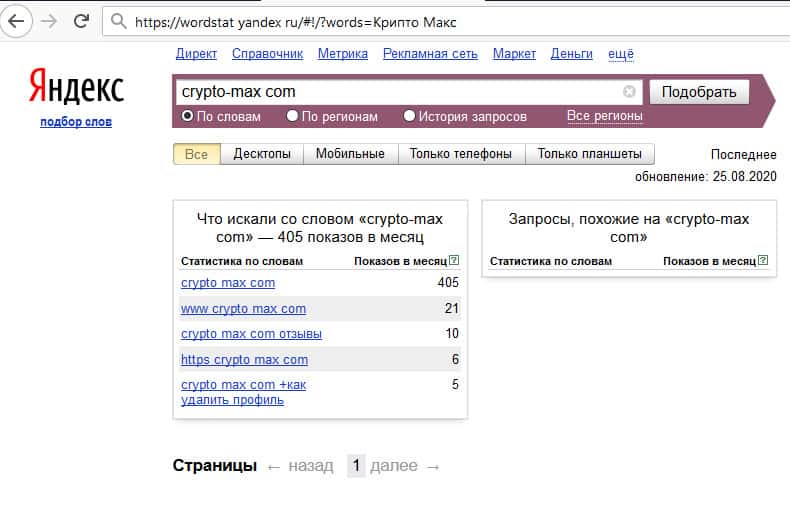The image size is (790, 505).
Task: Click the browser back arrow
Action: (x=18, y=20)
